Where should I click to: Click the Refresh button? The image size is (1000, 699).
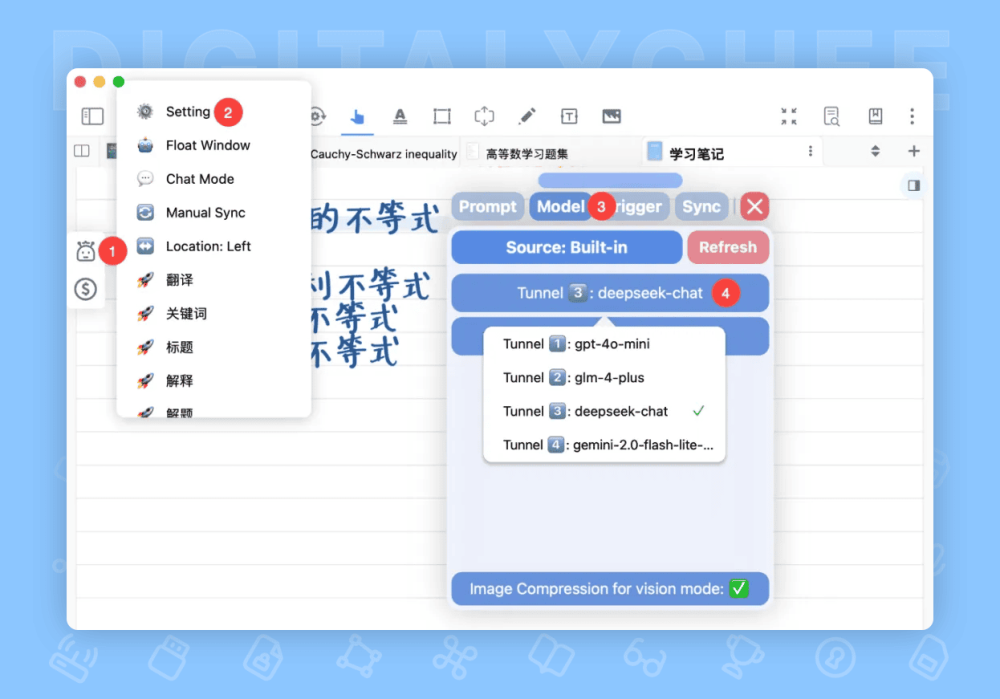pos(728,247)
